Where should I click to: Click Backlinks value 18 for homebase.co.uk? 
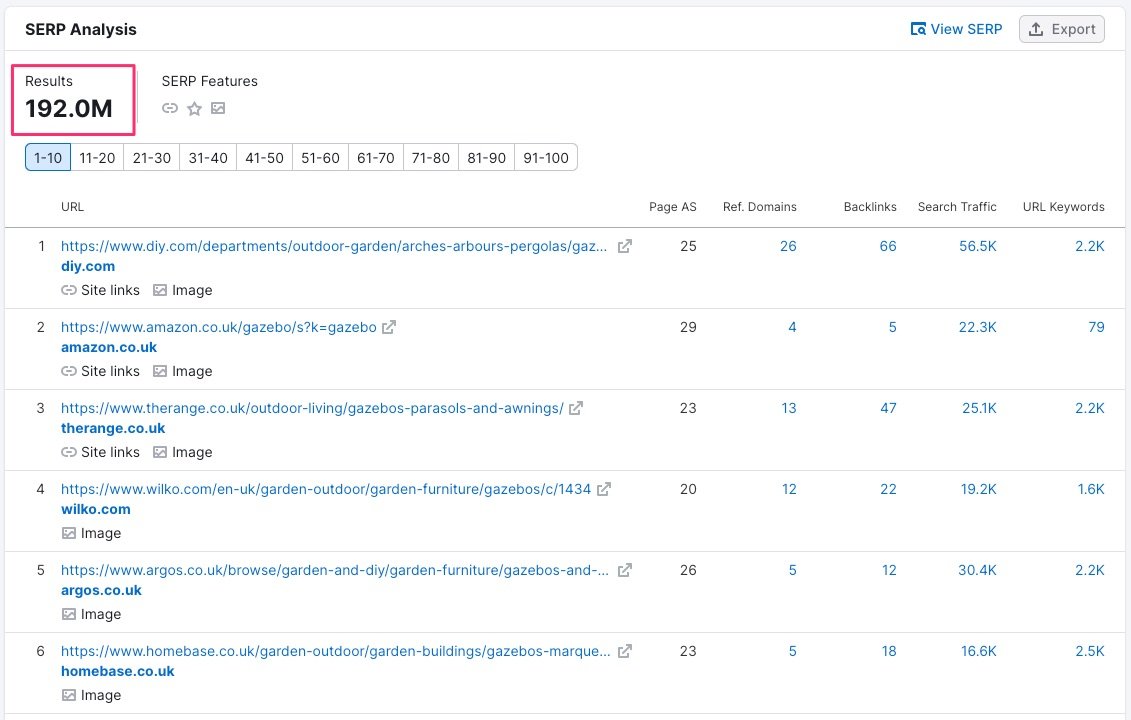pyautogui.click(x=889, y=651)
